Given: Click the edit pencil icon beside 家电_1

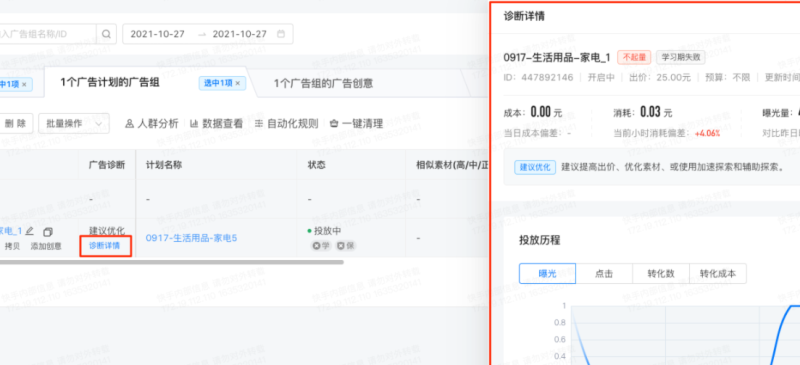Looking at the screenshot, I should (x=30, y=231).
